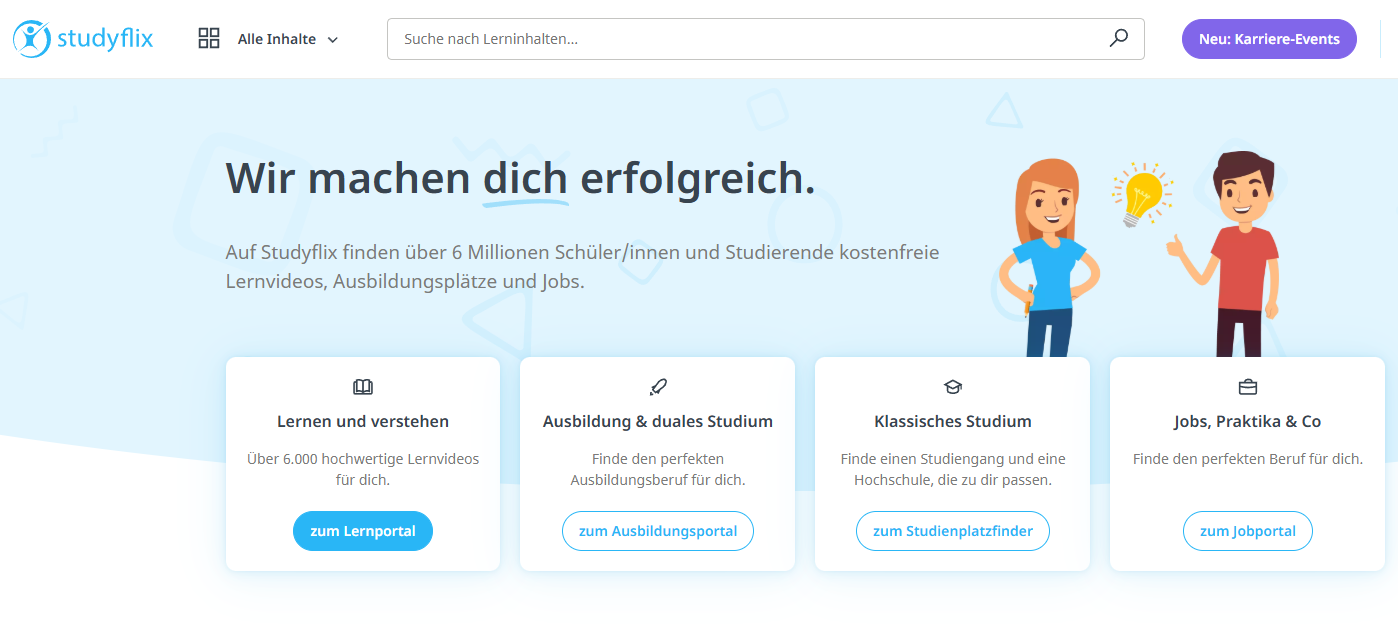Click the rocket icon above Ausbildung
Image resolution: width=1398 pixels, height=624 pixels.
tap(657, 387)
